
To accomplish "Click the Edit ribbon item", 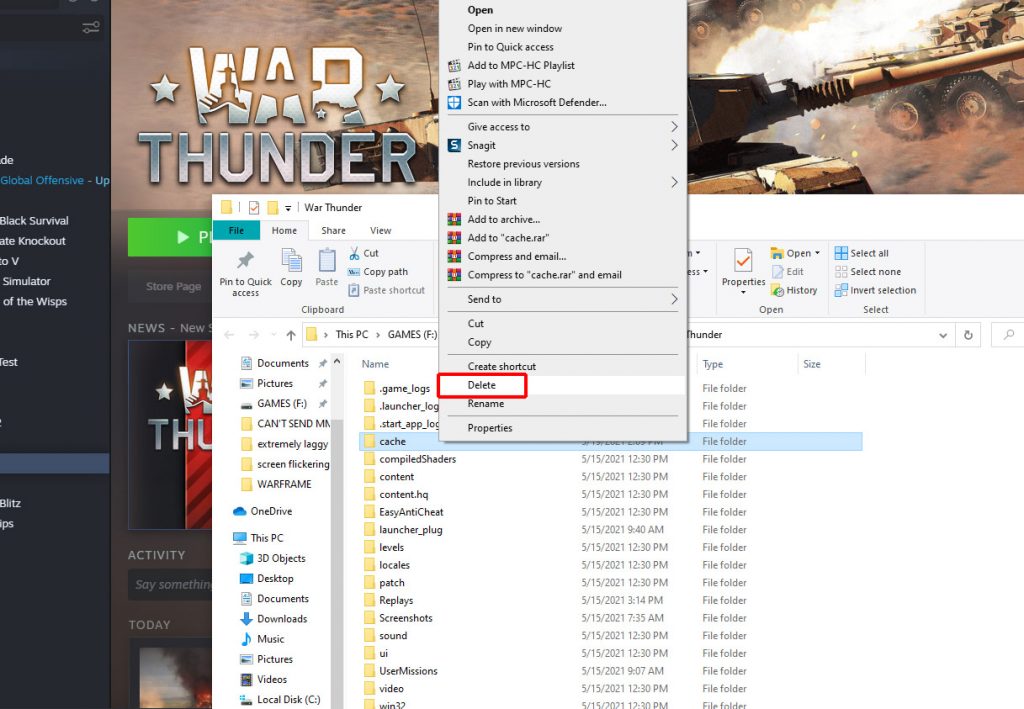I will click(788, 272).
